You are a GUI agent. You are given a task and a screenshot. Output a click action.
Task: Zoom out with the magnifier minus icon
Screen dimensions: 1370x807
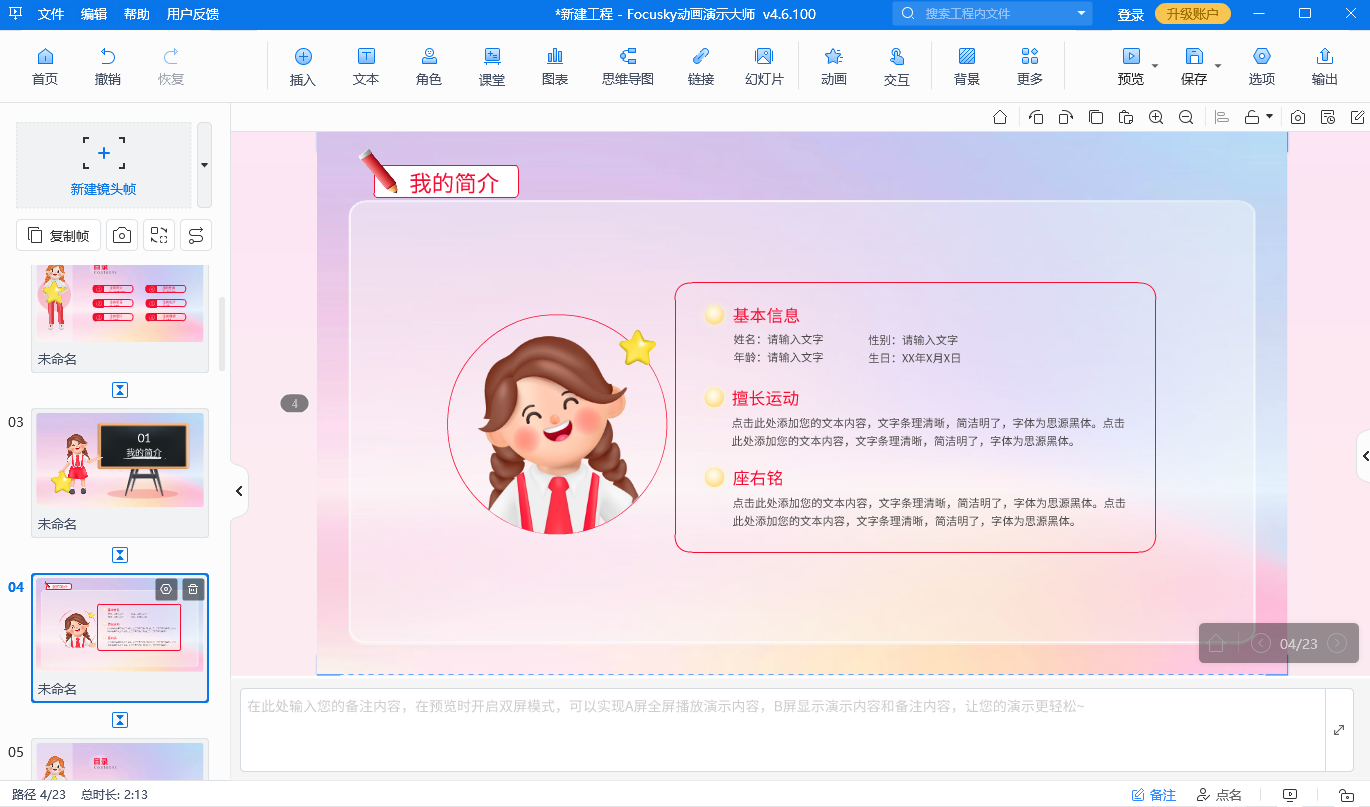coord(1186,117)
